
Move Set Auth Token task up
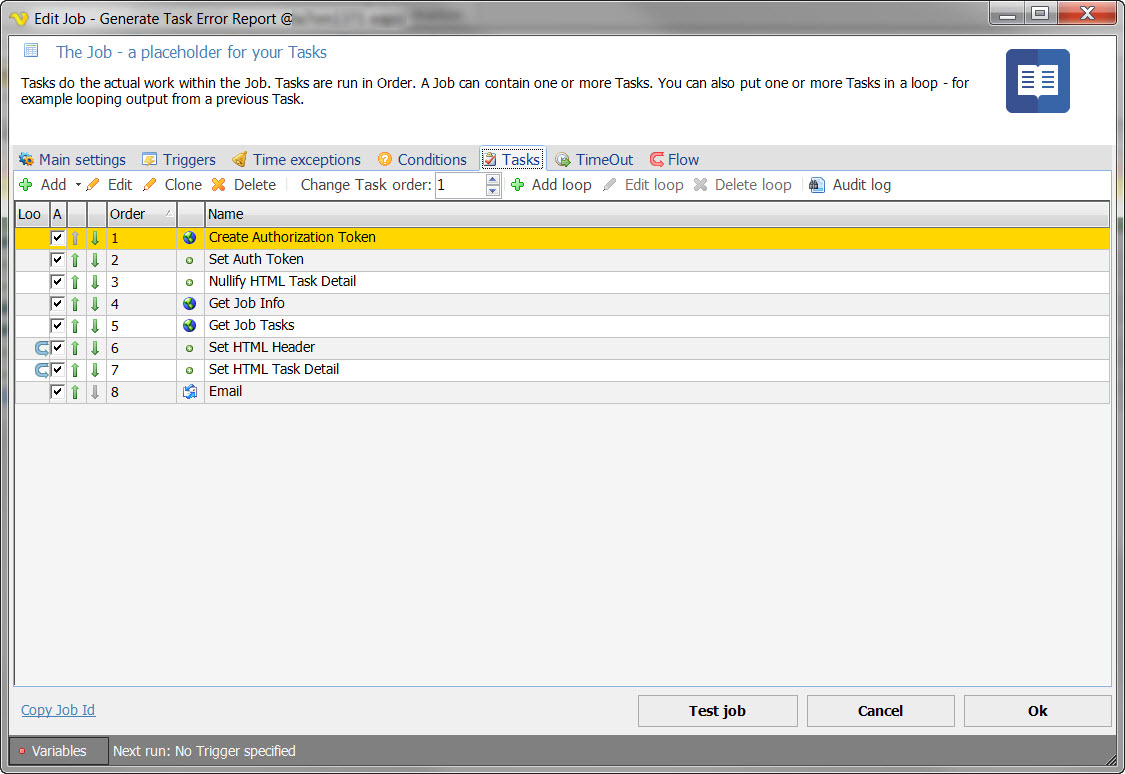click(x=75, y=260)
